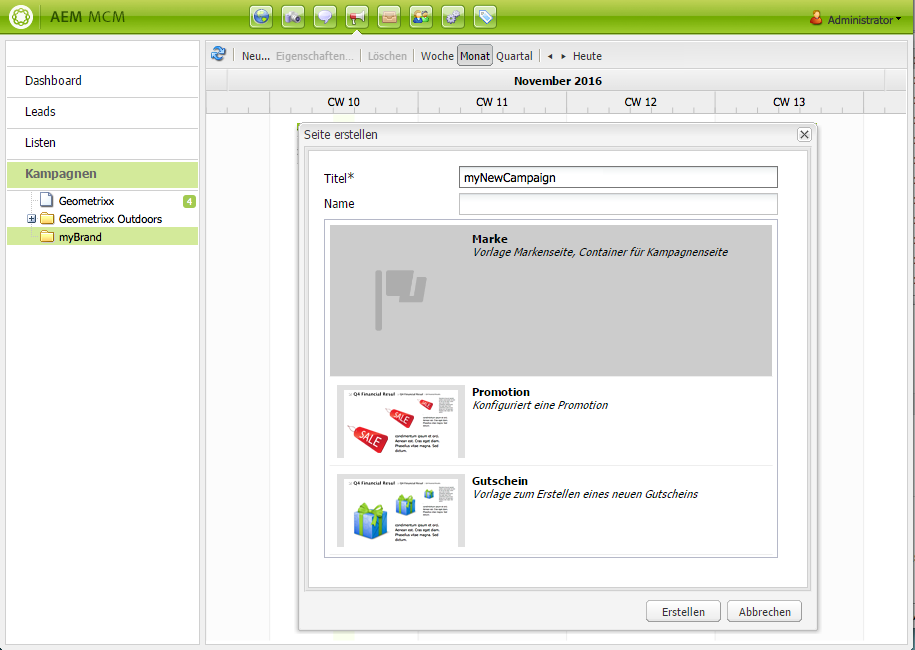The height and width of the screenshot is (650, 915).
Task: Switch calendar to Quartal view
Action: [514, 56]
